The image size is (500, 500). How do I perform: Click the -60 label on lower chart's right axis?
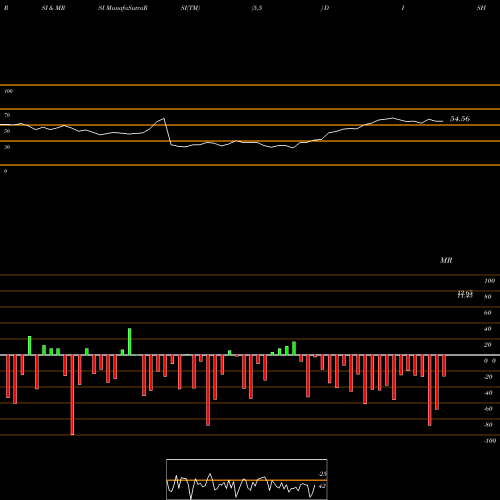click(488, 409)
